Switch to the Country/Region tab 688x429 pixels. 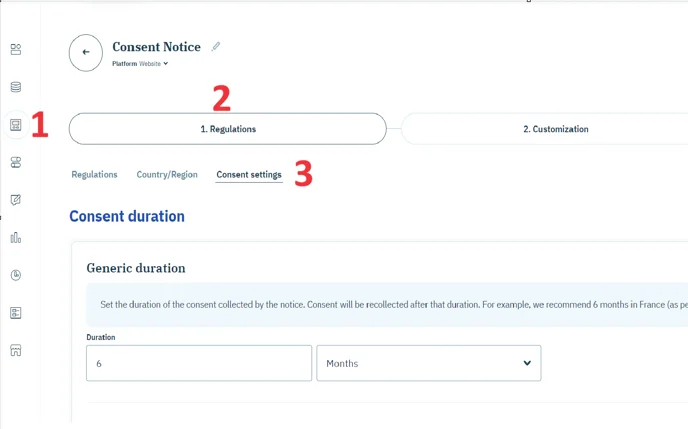click(167, 175)
